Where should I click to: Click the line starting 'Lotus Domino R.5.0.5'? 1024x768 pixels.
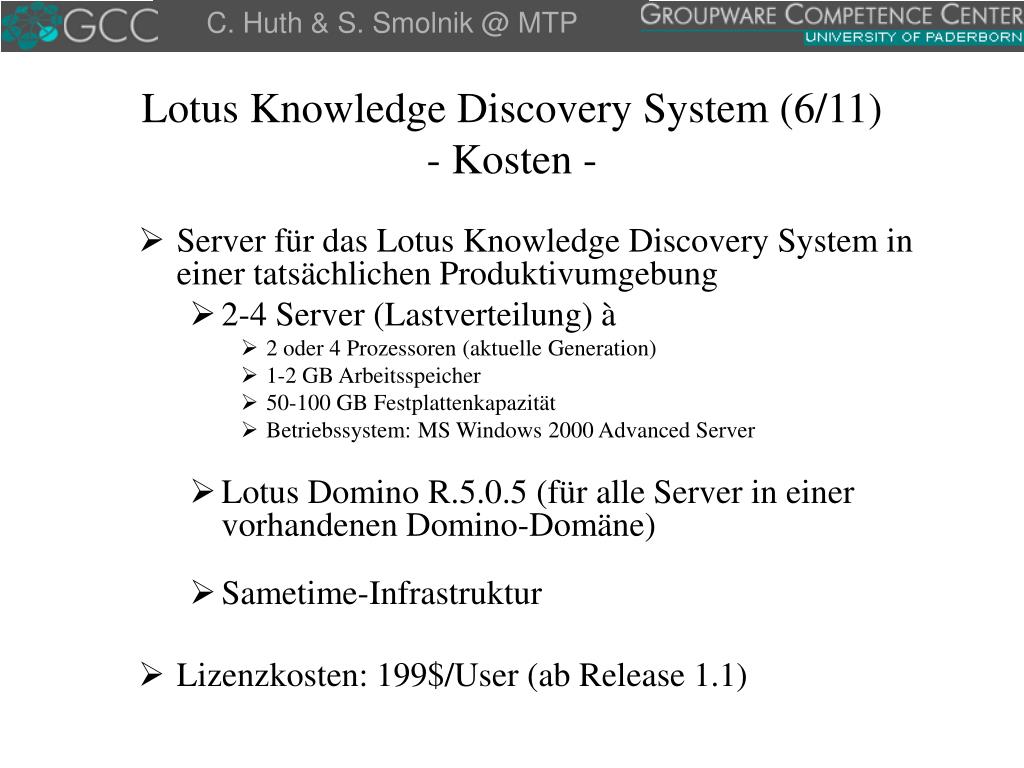pos(538,492)
